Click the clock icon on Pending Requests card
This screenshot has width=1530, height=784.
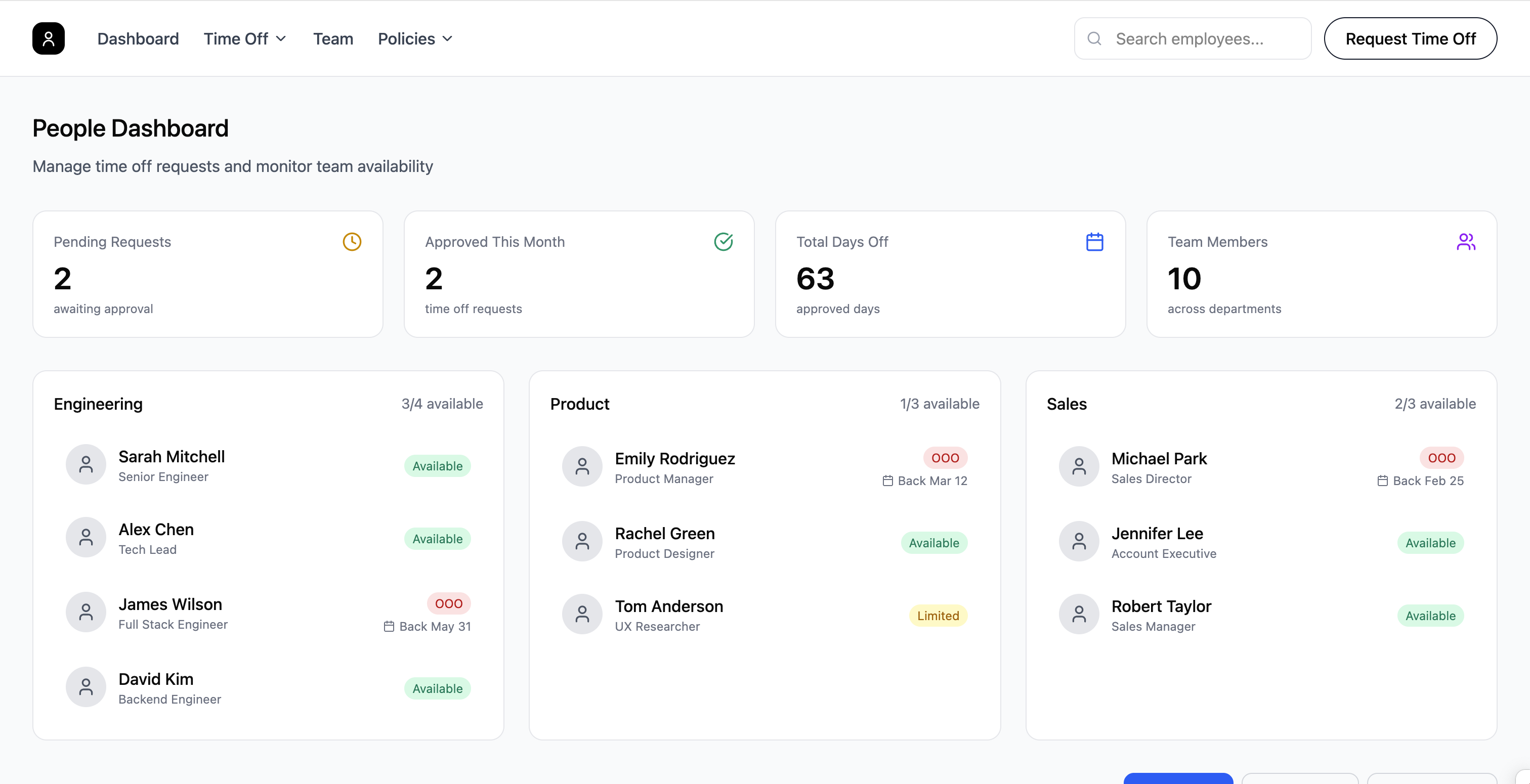pyautogui.click(x=352, y=242)
